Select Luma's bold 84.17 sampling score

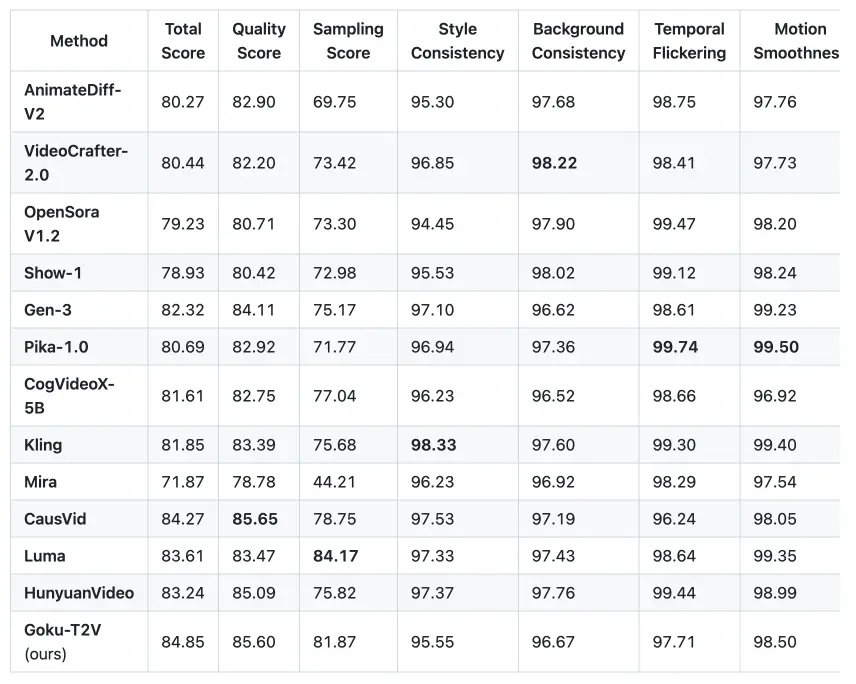336,556
